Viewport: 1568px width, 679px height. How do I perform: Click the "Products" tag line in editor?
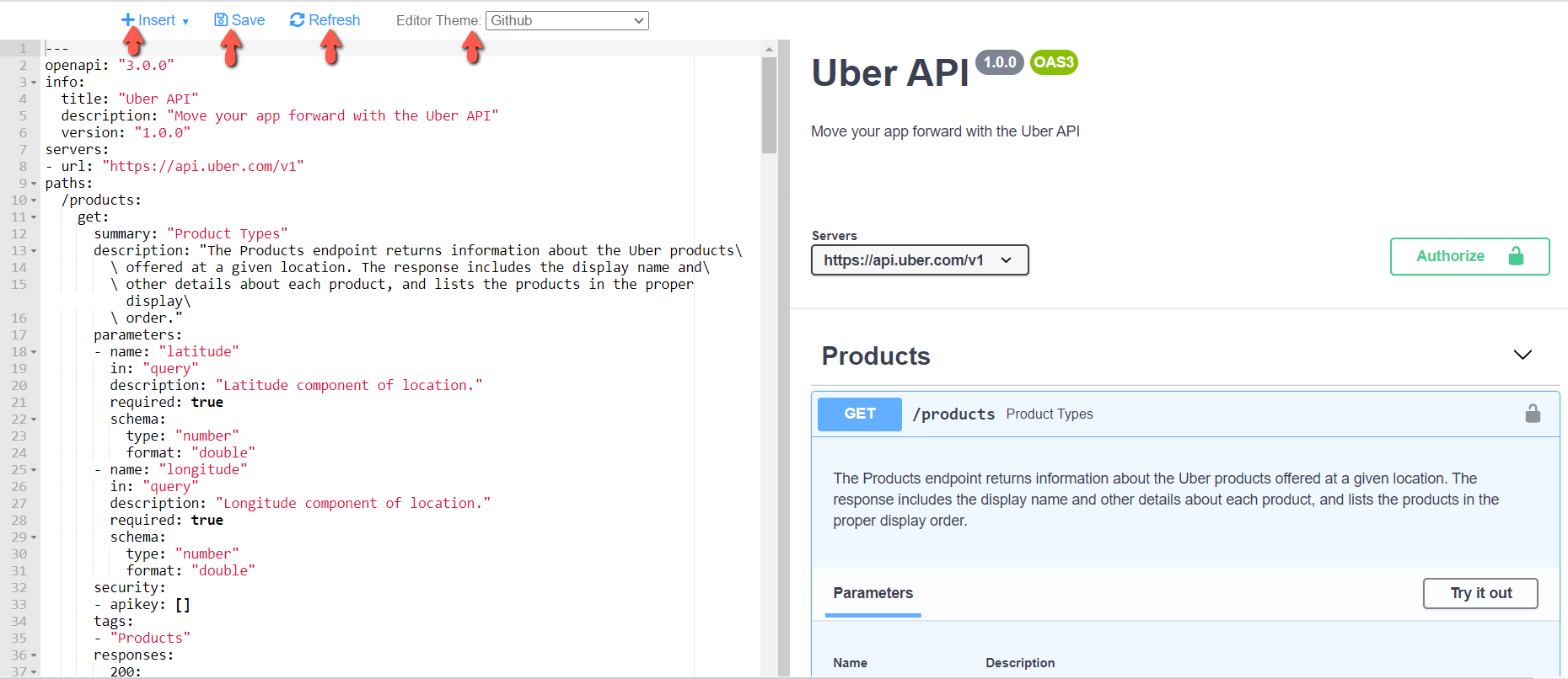pos(142,638)
